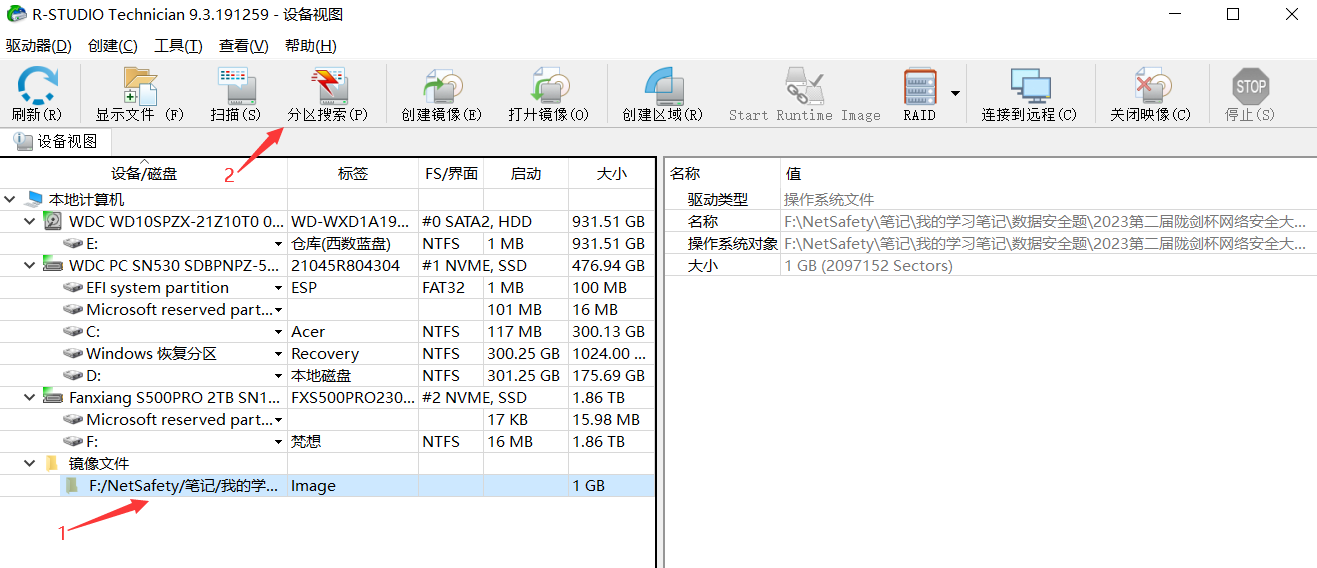Choose 创建区域(R) create region tool
Screen dimensions: 1317x568
(662, 94)
